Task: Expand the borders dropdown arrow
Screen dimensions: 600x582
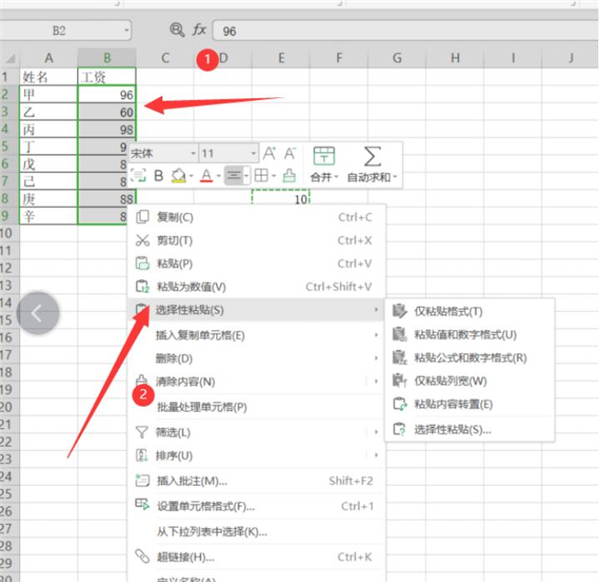Action: tap(274, 176)
